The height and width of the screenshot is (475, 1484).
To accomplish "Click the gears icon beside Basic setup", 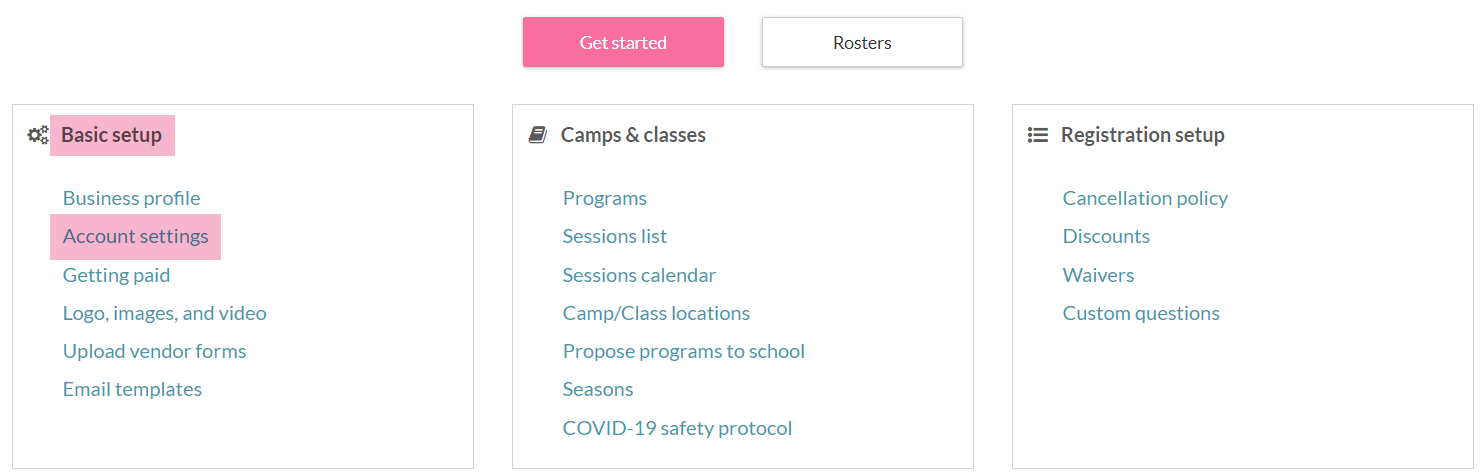I will (38, 135).
